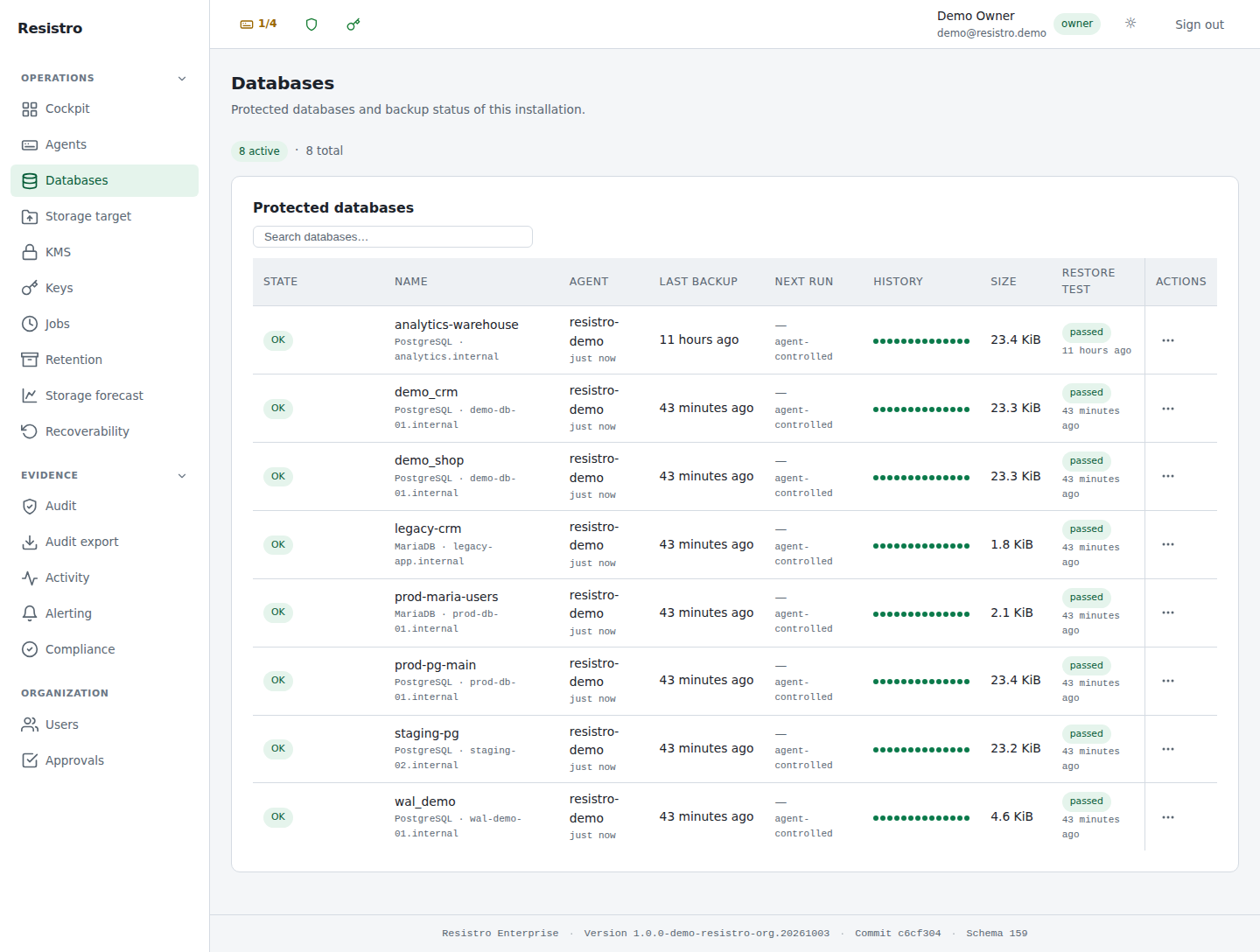Open actions menu for demo_shop row

pos(1168,477)
